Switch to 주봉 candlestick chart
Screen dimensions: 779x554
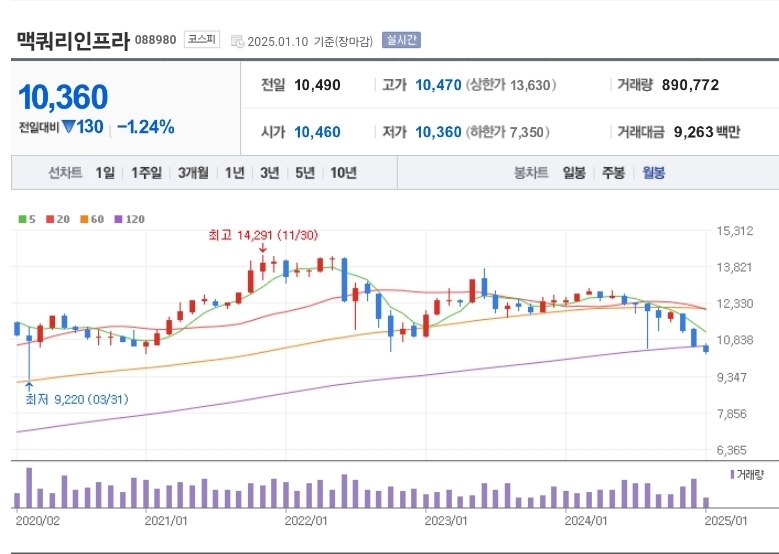(x=613, y=173)
